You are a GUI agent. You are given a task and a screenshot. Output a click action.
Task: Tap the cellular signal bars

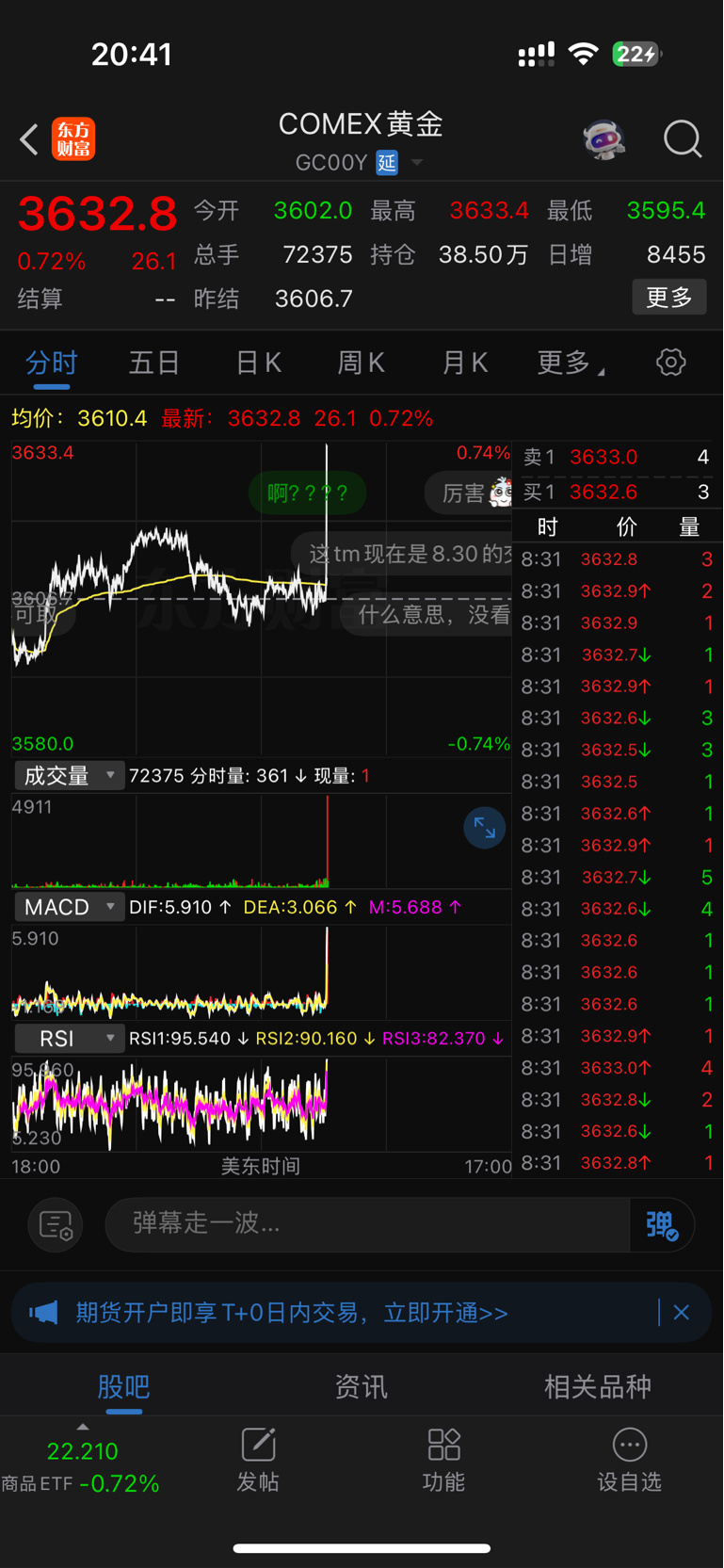click(537, 55)
